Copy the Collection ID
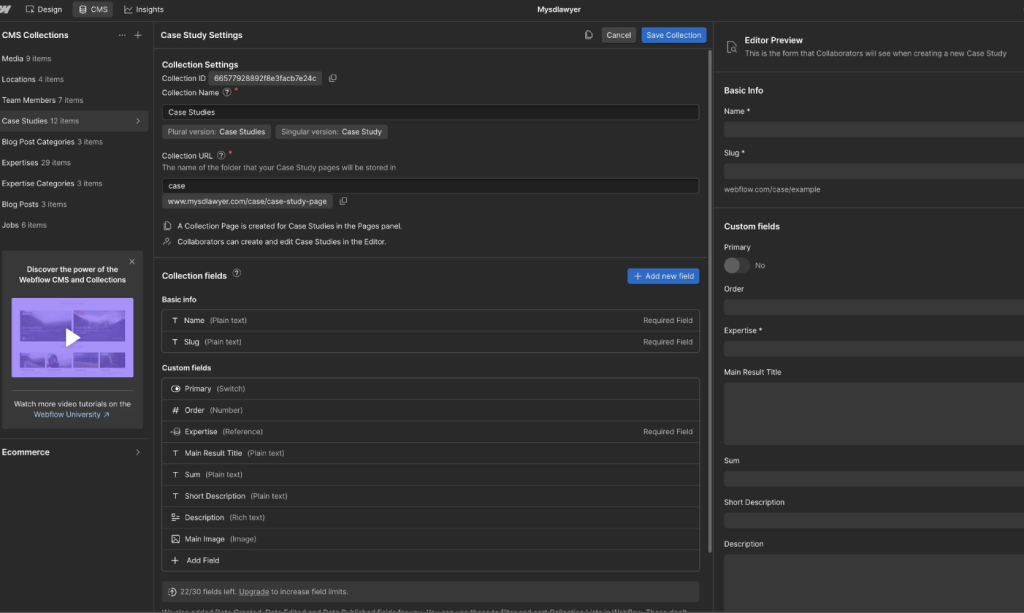1024x613 pixels. point(332,78)
